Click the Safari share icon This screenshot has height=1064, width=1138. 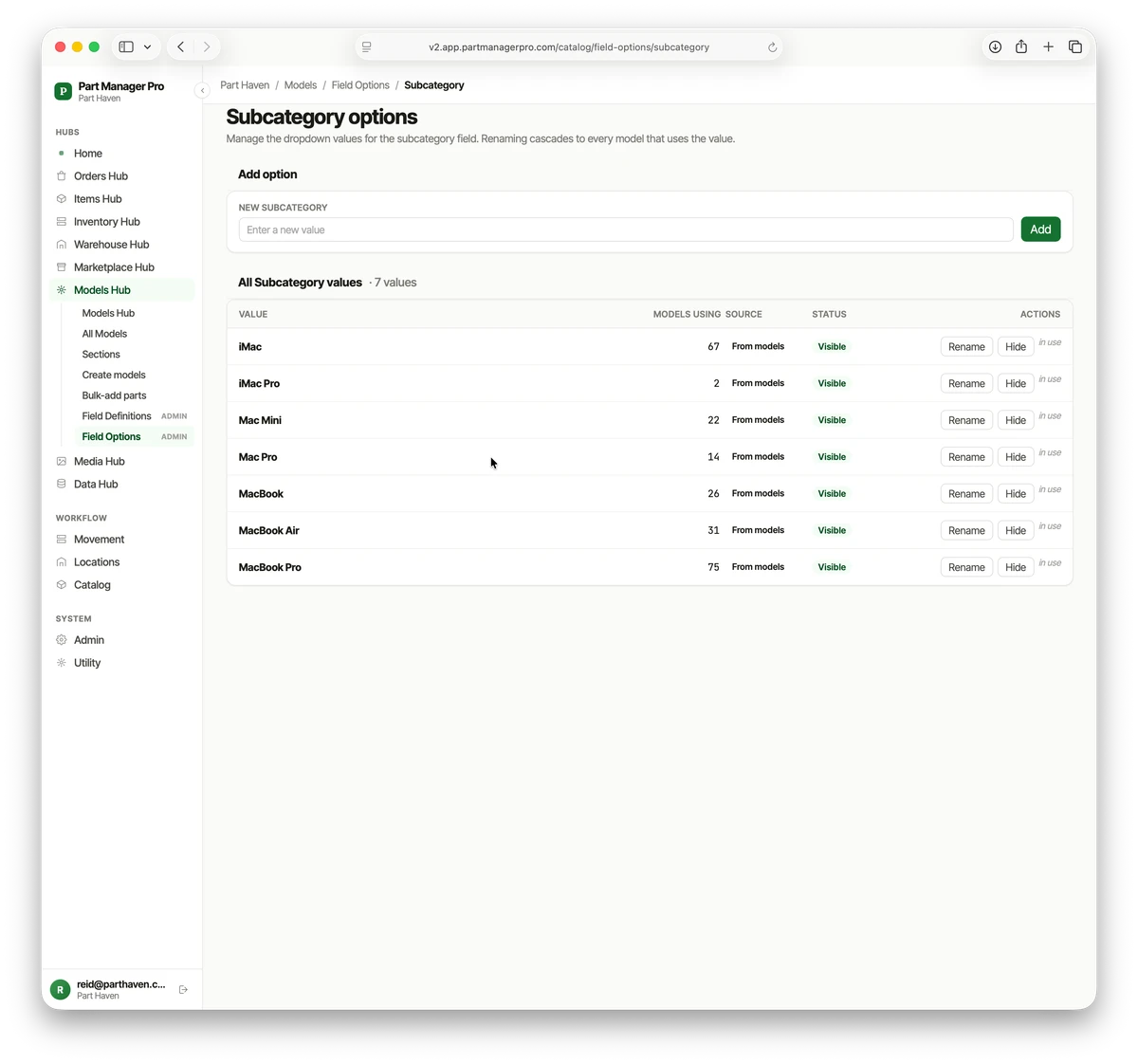tap(1021, 46)
